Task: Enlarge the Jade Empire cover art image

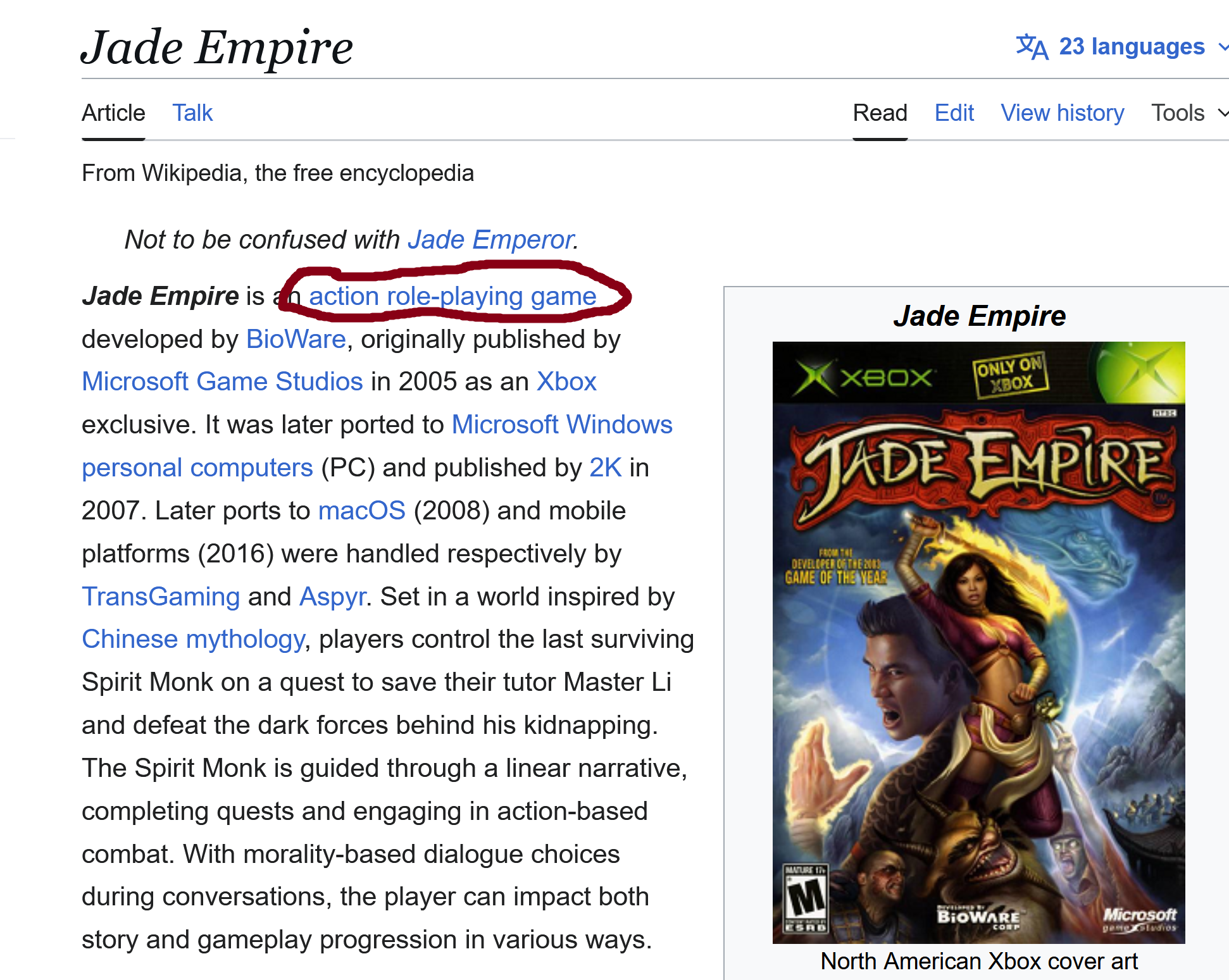Action: [978, 642]
